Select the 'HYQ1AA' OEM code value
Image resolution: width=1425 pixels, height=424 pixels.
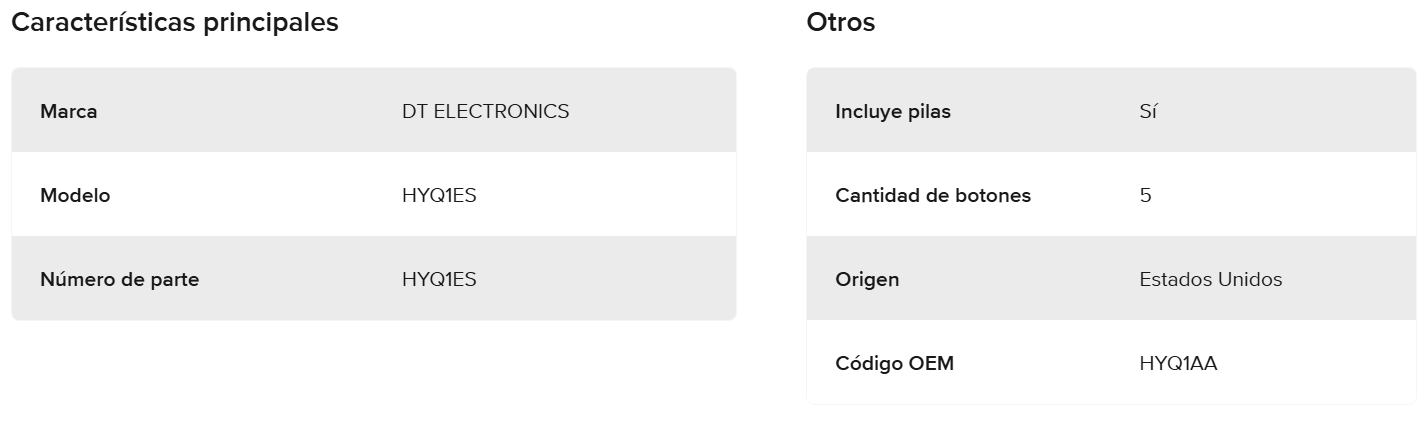(1178, 363)
